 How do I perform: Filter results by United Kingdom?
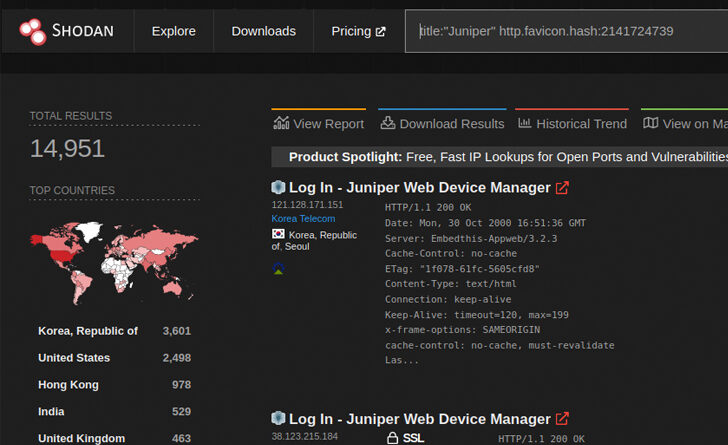point(81,438)
